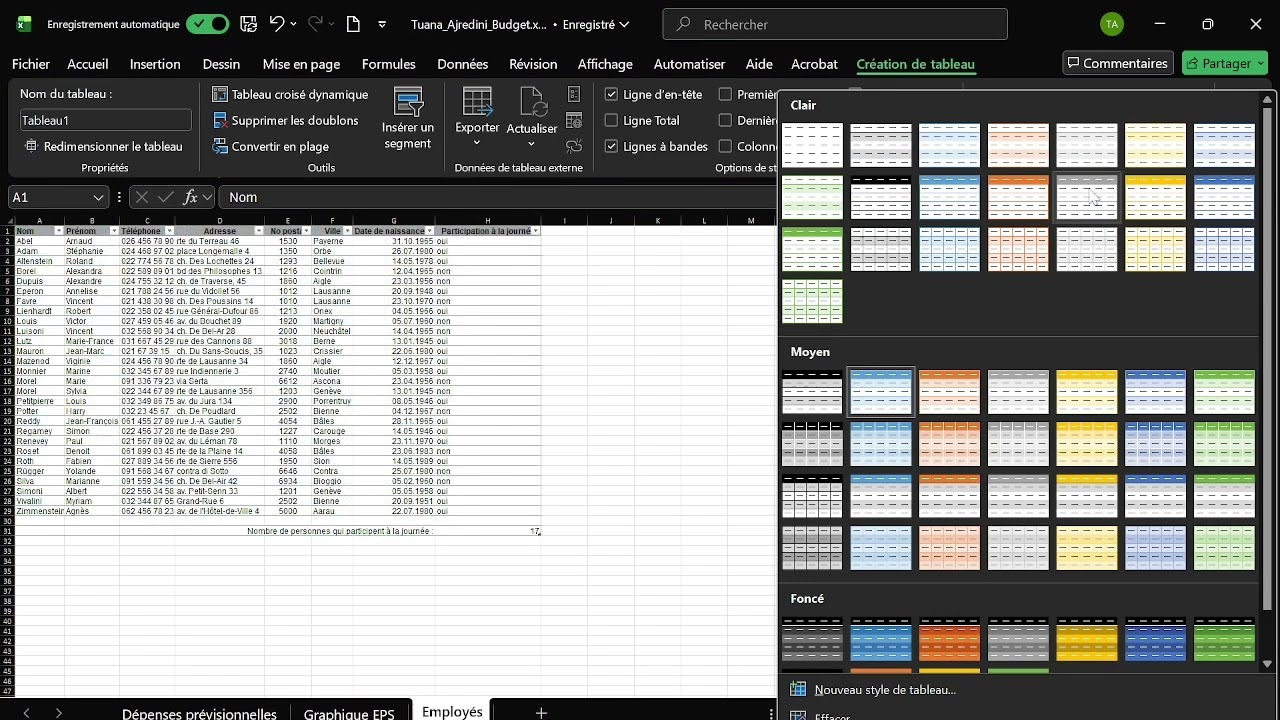
Task: Click the search magnifier in Rechercher box
Action: coord(683,24)
